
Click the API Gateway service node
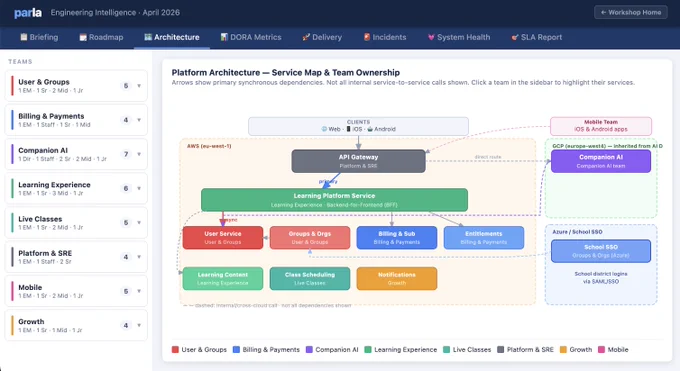tap(358, 161)
